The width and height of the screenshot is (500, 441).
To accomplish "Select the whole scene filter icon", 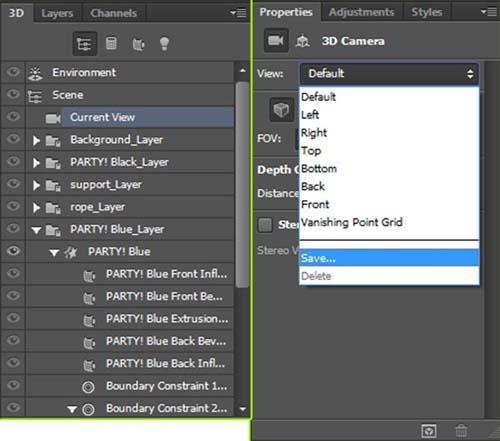I will pos(85,44).
